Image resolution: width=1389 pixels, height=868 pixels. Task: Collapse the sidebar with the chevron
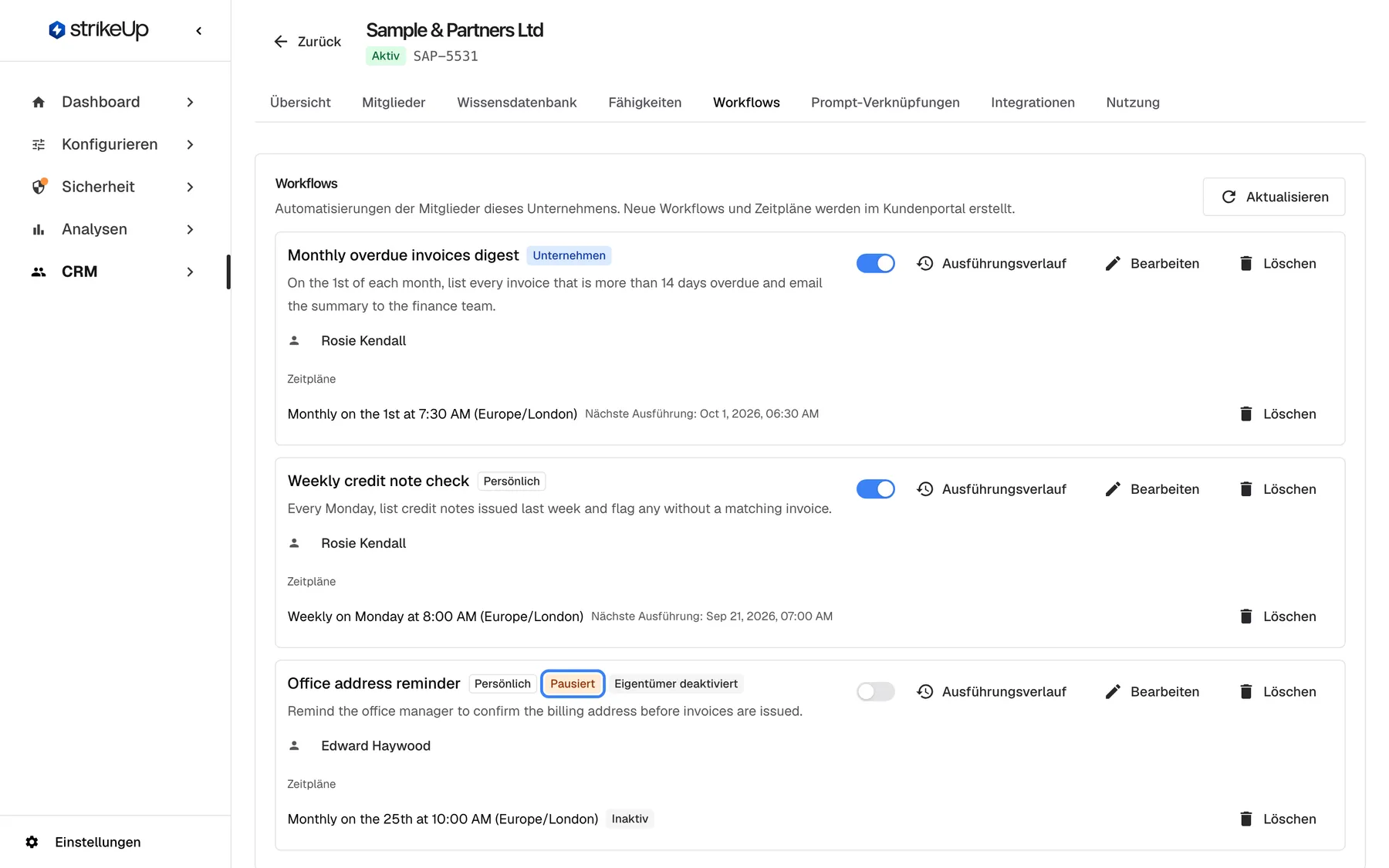click(199, 31)
